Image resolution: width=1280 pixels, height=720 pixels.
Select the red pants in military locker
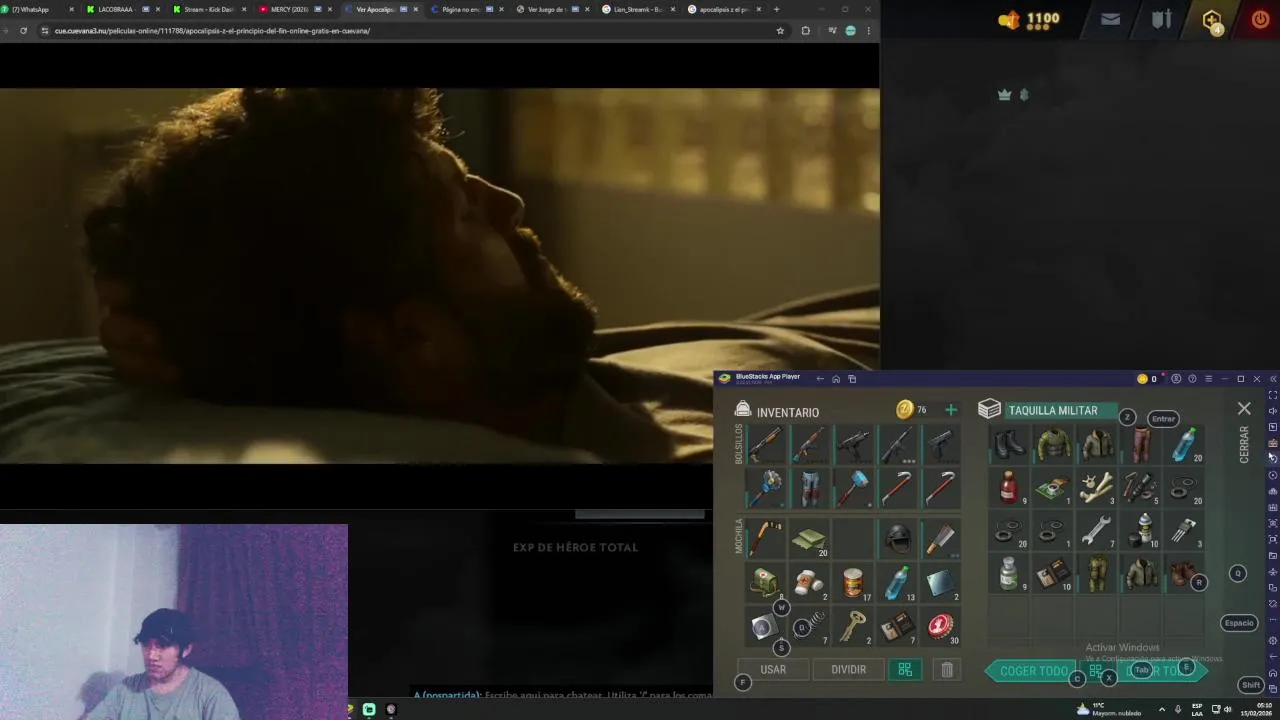point(1140,444)
